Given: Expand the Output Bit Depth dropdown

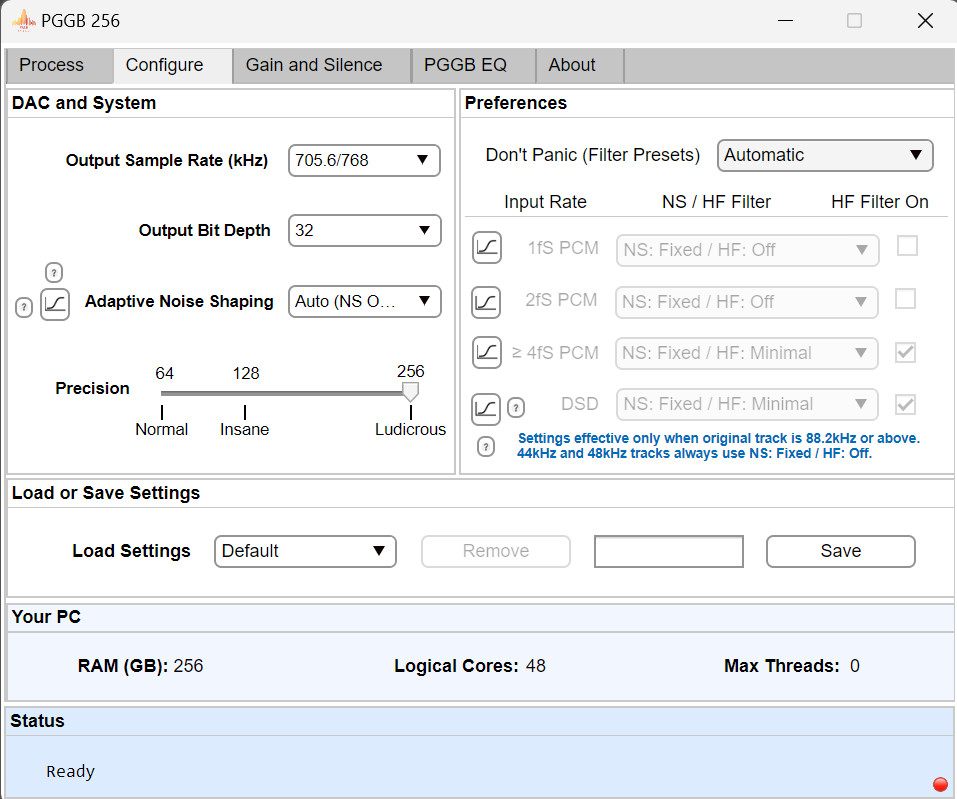Looking at the screenshot, I should tap(364, 230).
